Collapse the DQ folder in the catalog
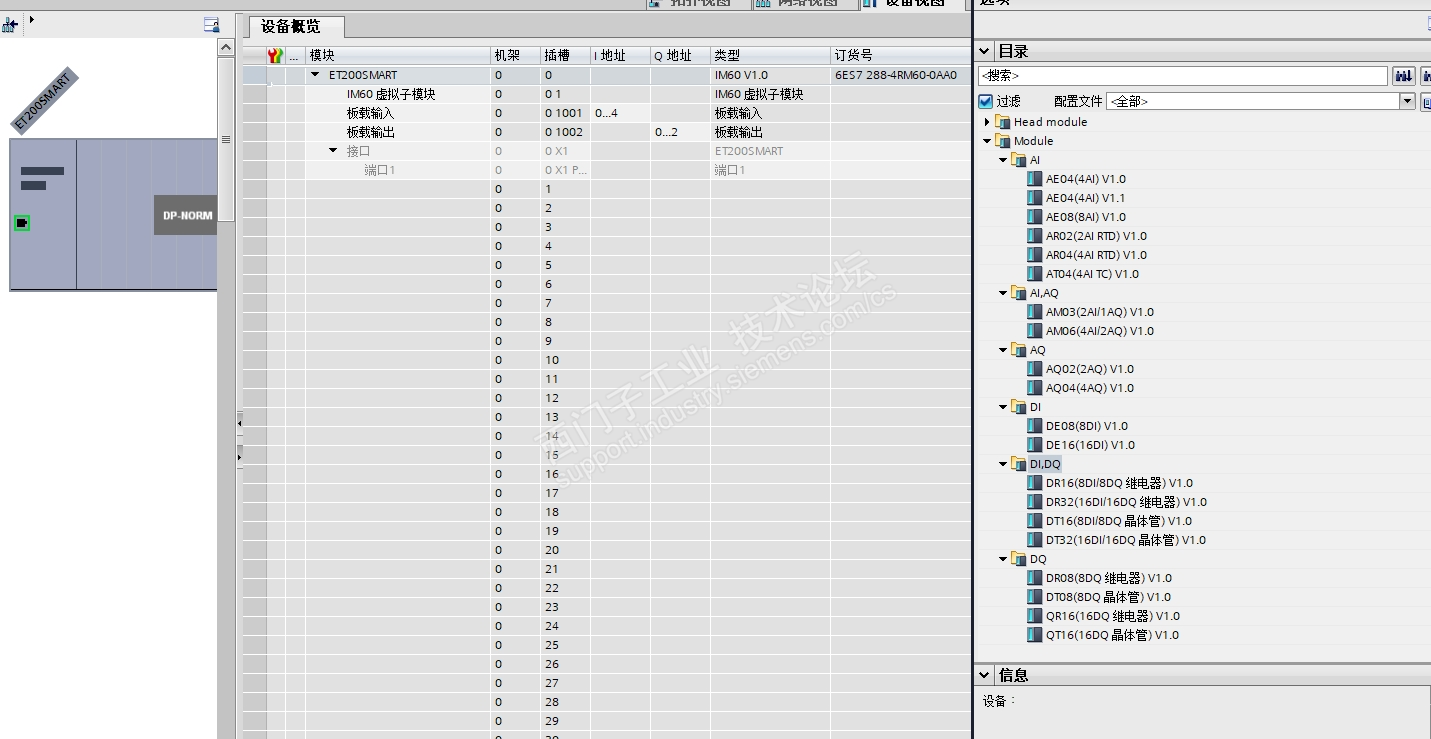Screen dimensions: 1431x739 click(1003, 559)
